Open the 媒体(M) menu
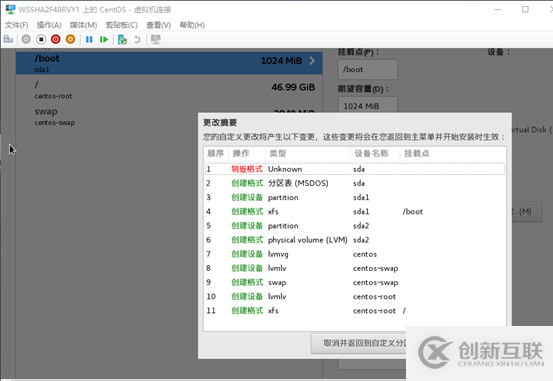The height and width of the screenshot is (381, 553). click(83, 25)
